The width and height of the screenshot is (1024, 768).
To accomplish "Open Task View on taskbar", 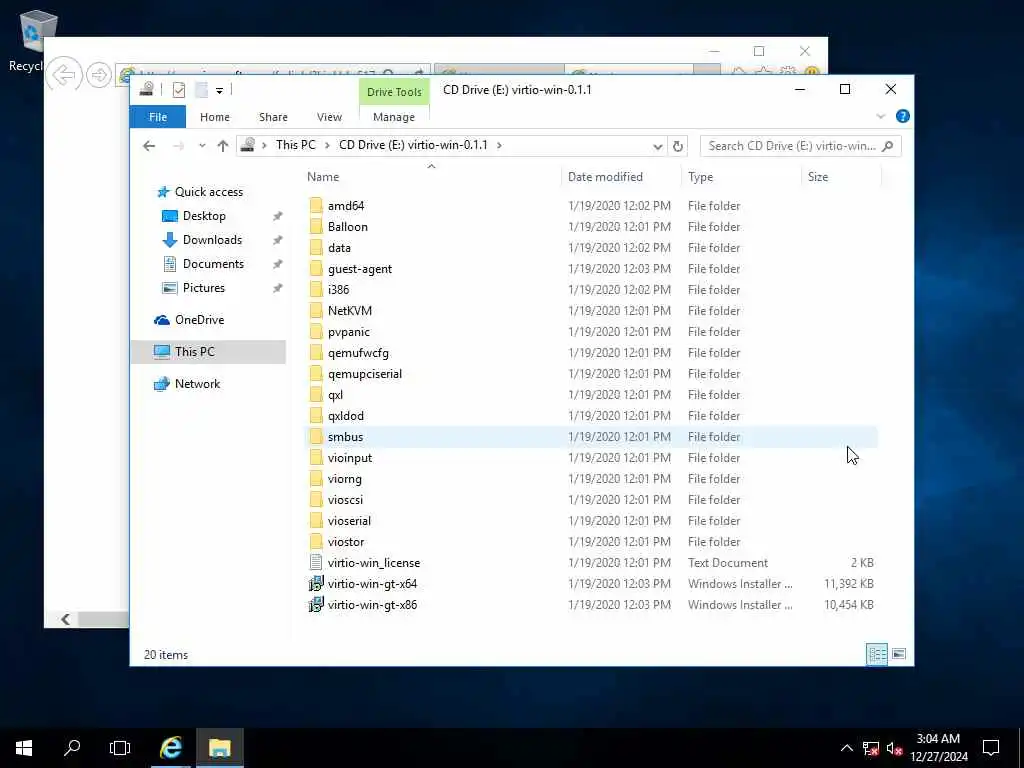I will pos(120,748).
